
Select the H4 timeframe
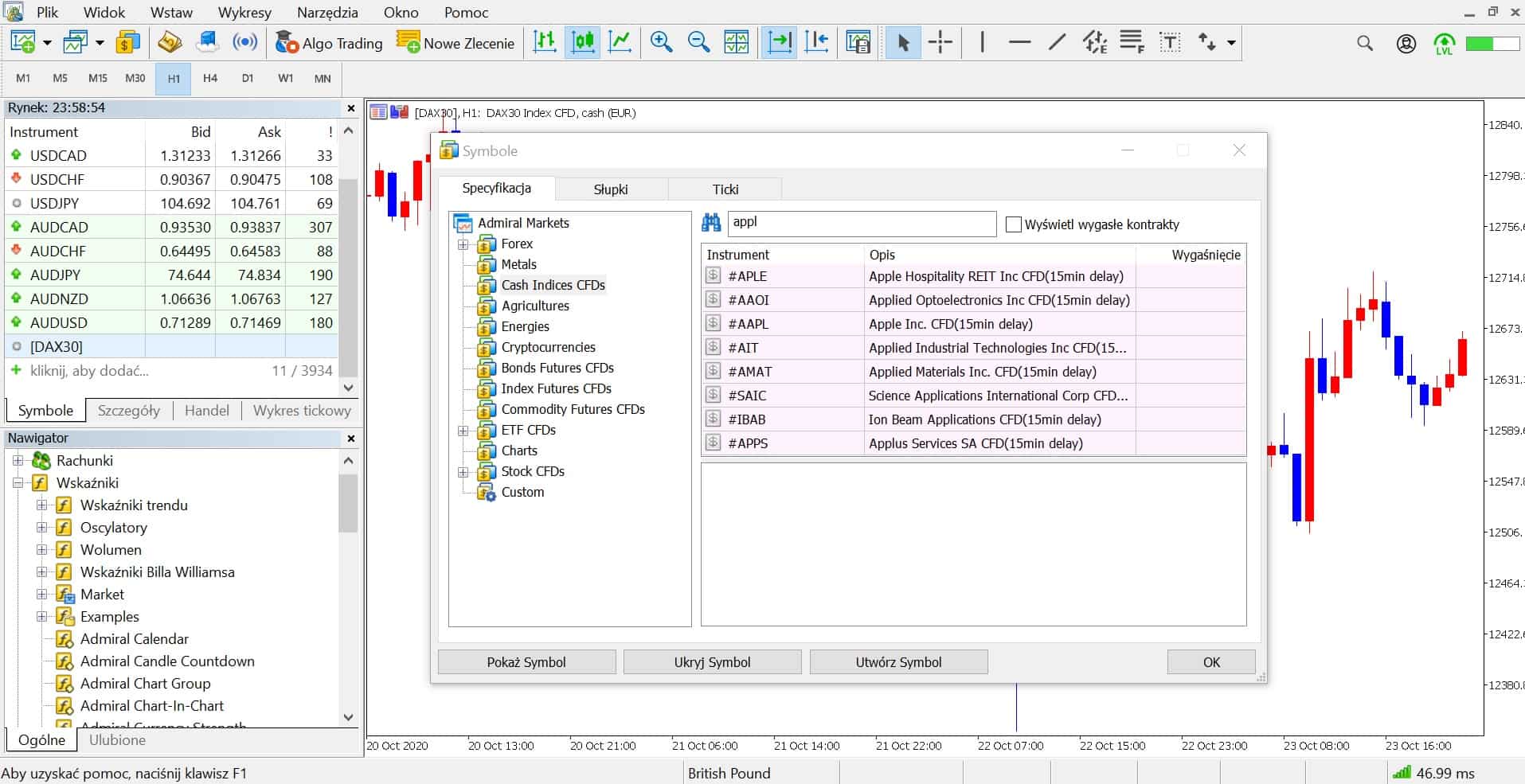coord(210,78)
